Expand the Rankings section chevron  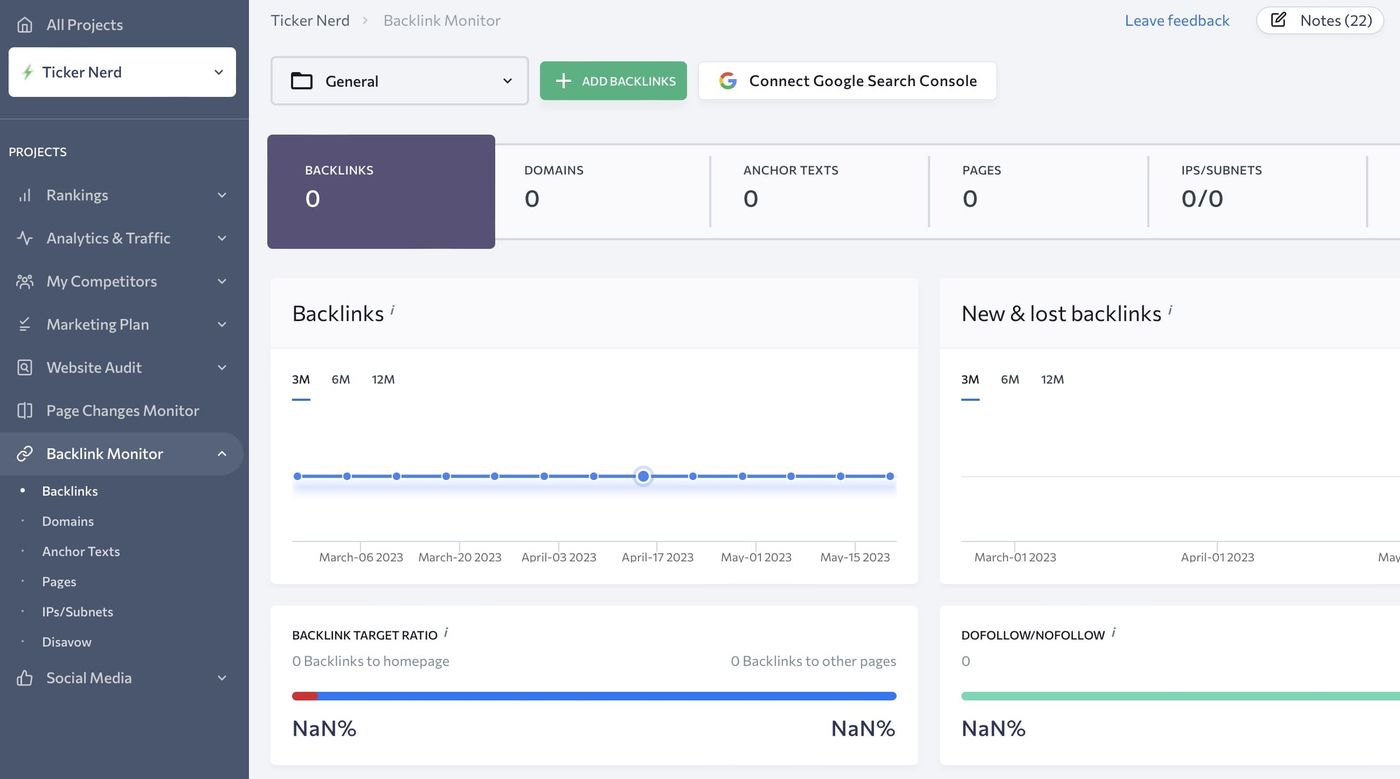[222, 195]
